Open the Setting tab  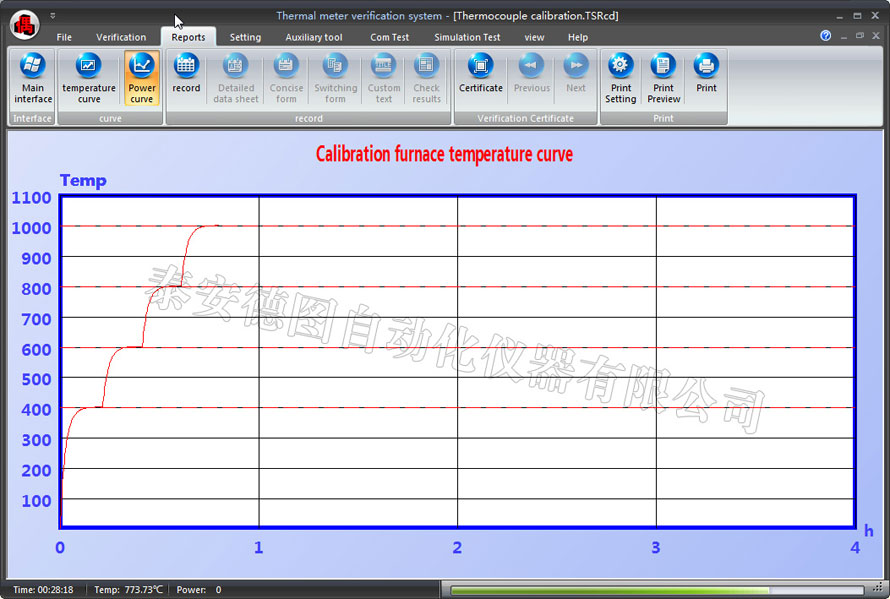click(x=245, y=37)
